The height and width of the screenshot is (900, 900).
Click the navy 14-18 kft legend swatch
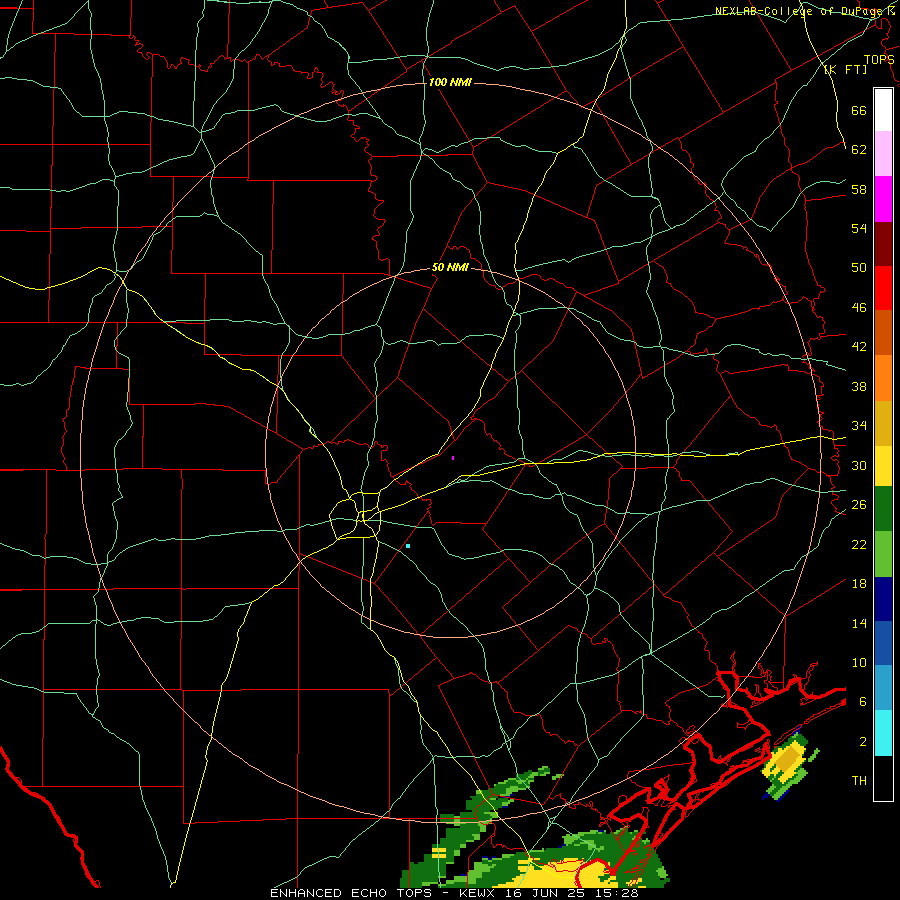pyautogui.click(x=883, y=599)
